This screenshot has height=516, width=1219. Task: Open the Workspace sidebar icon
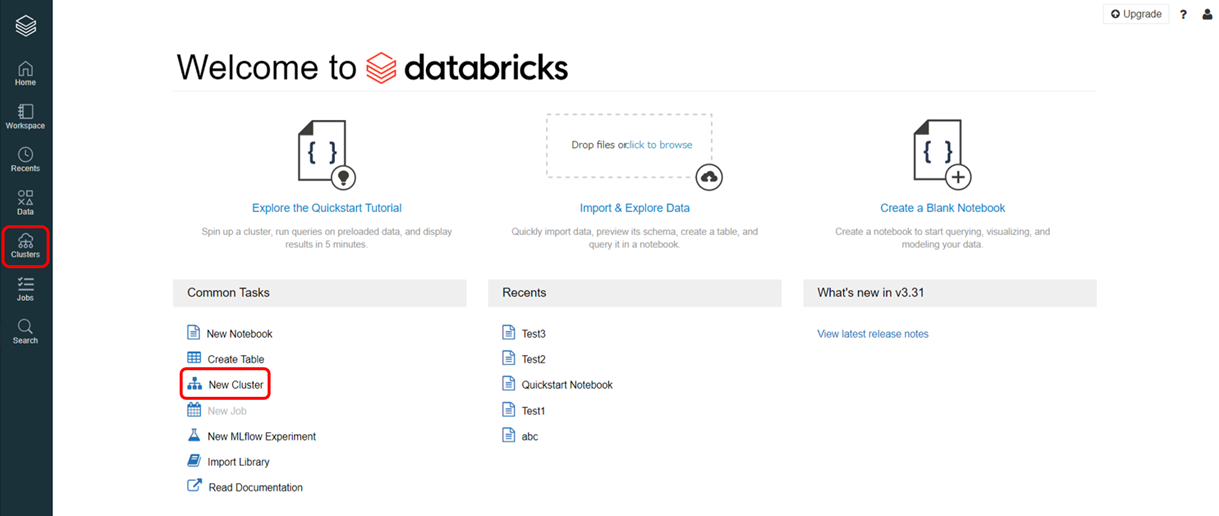(26, 116)
